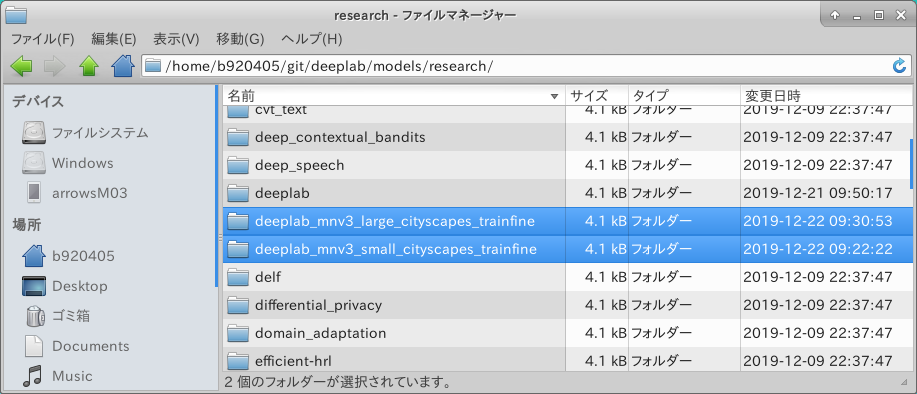The height and width of the screenshot is (394, 917).
Task: Go to parent folder with up arrow
Action: (x=89, y=67)
